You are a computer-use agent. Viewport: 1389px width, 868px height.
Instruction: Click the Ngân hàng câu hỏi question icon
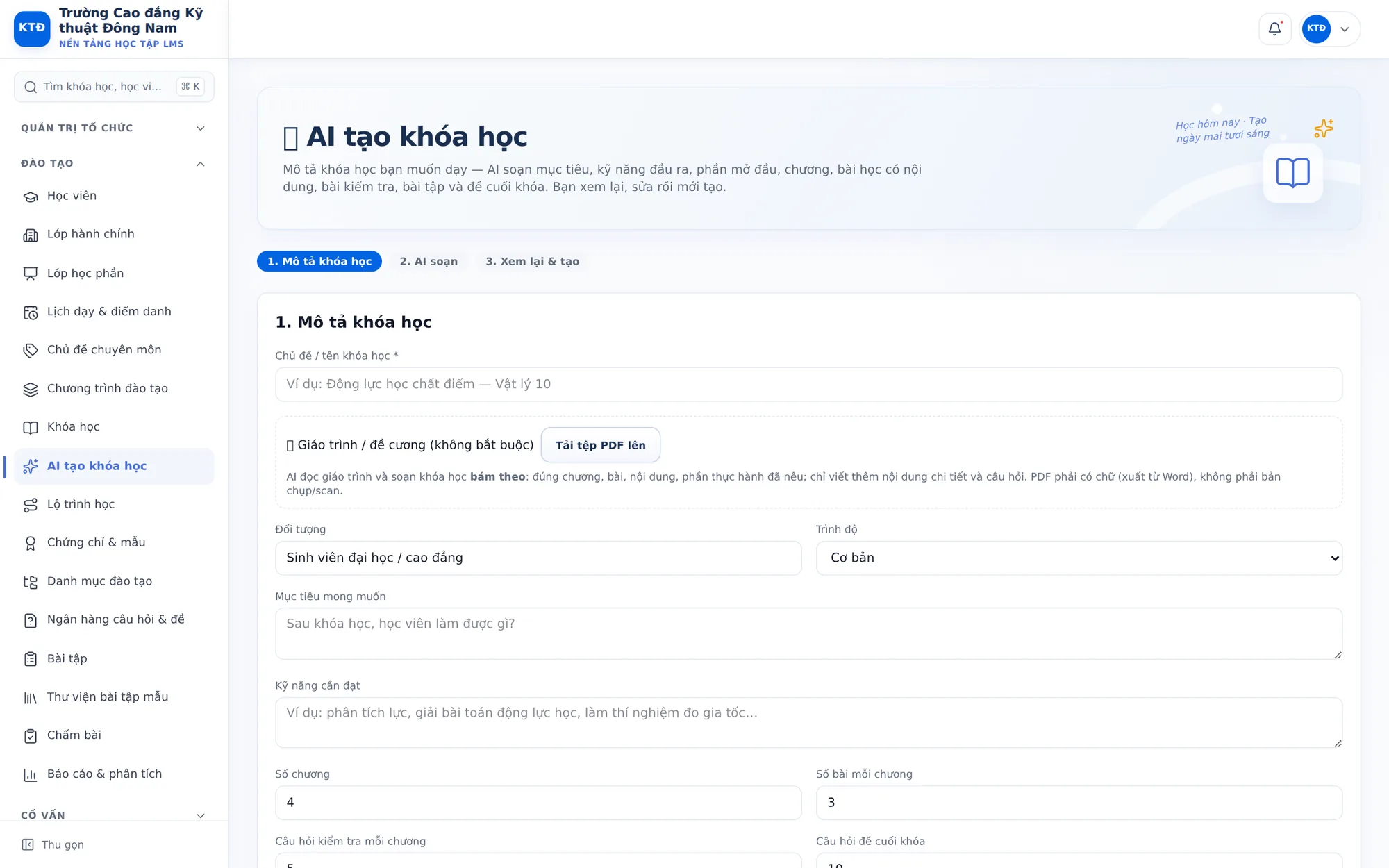(31, 620)
